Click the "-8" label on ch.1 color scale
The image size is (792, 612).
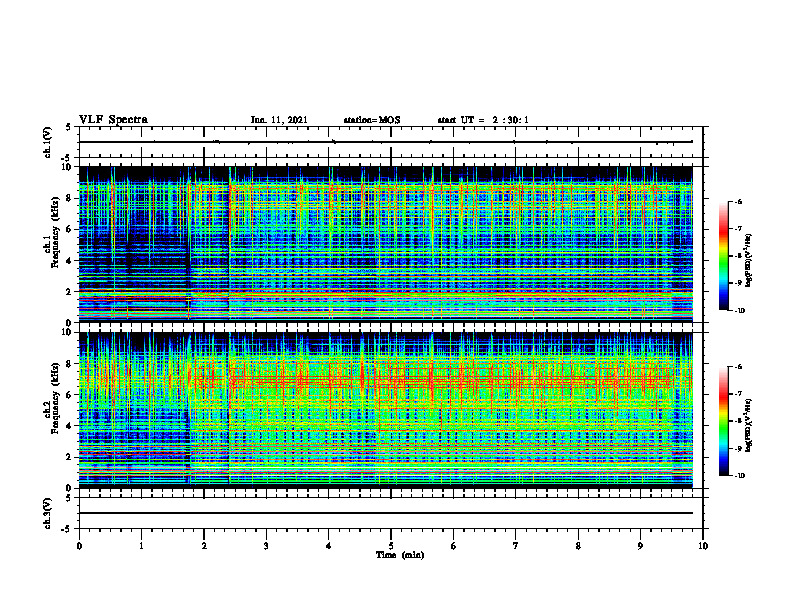pyautogui.click(x=738, y=256)
